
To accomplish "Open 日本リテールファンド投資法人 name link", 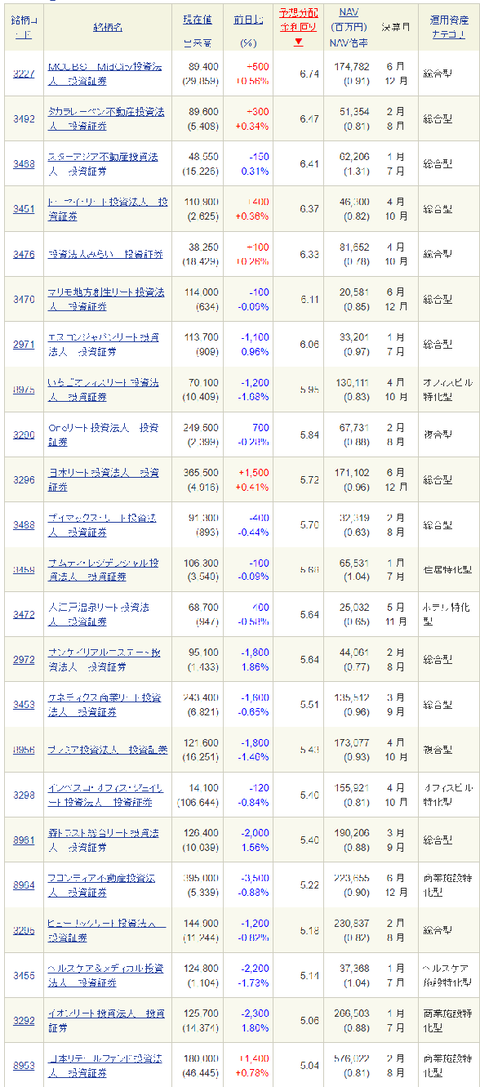I will point(105,1066).
